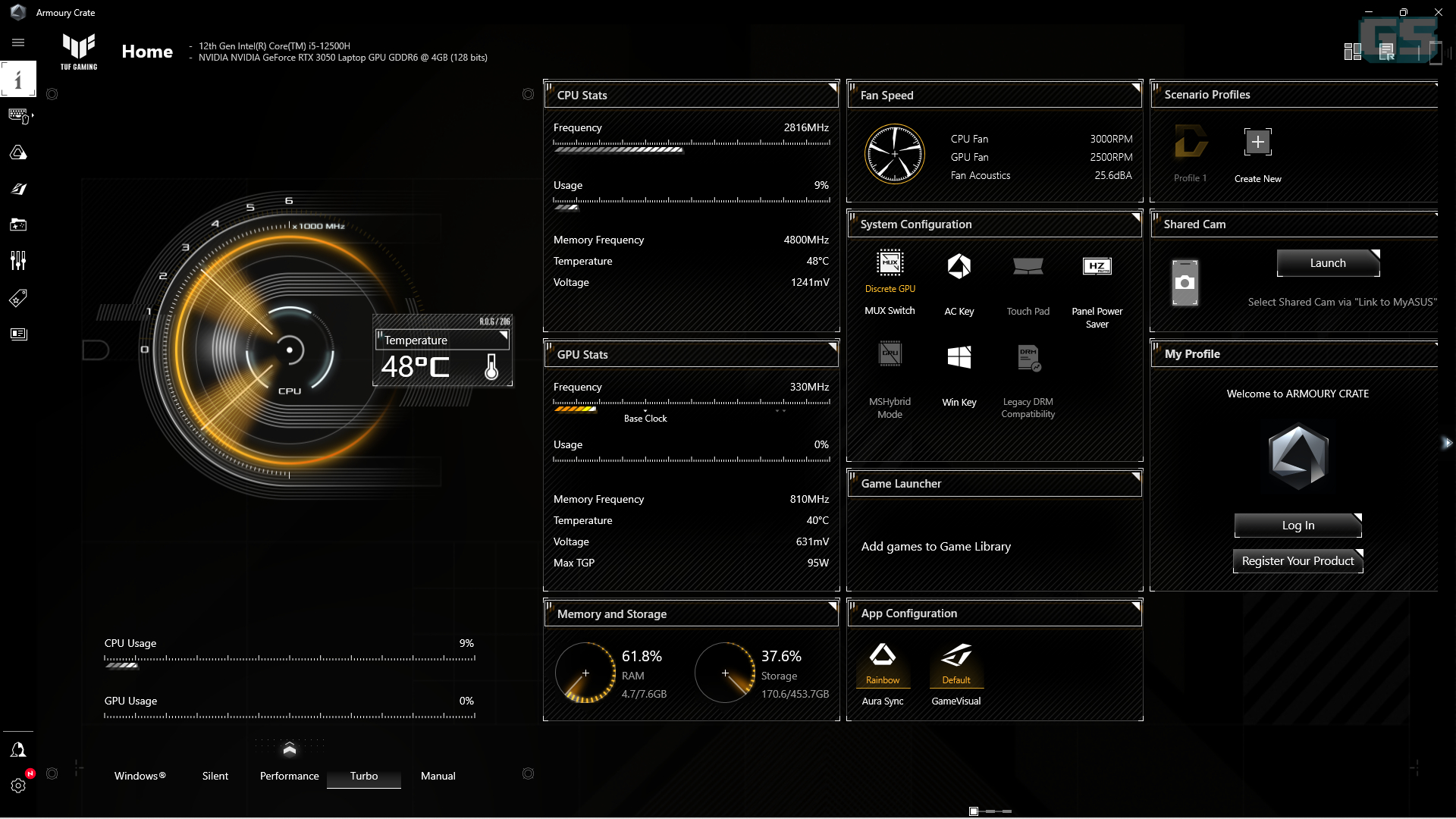Screen dimensions: 1456x819
Task: Click the Log In button
Action: coord(1298,526)
